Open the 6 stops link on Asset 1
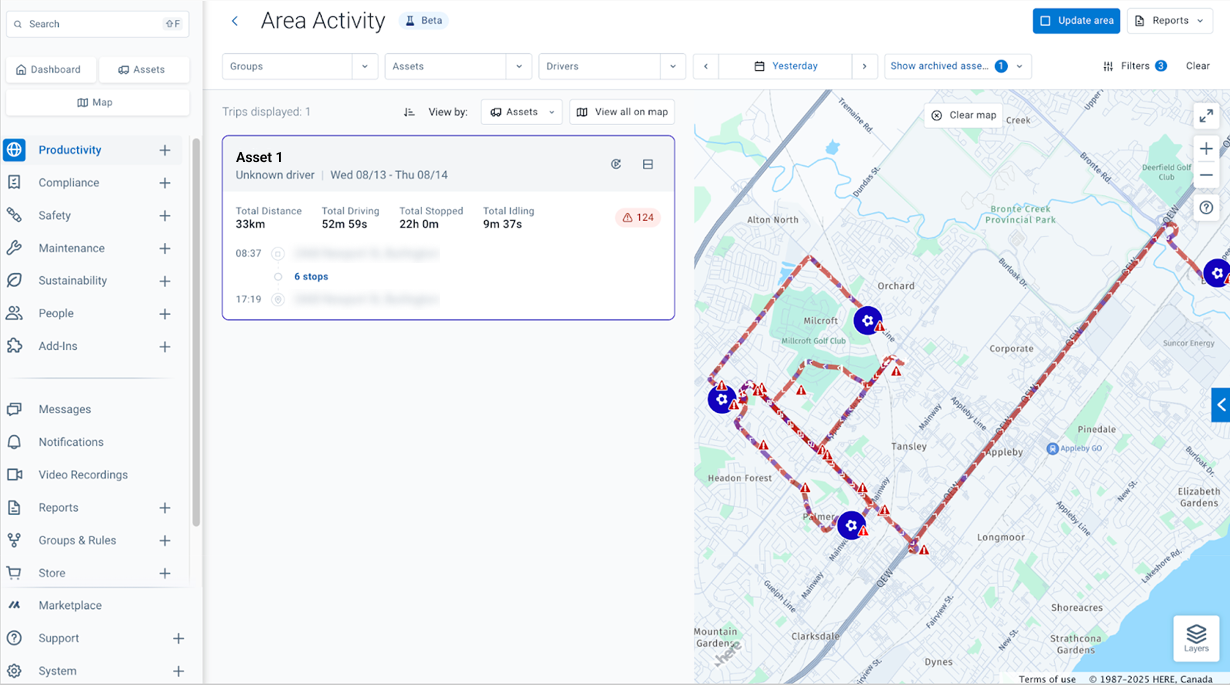The height and width of the screenshot is (685, 1230). 311,276
